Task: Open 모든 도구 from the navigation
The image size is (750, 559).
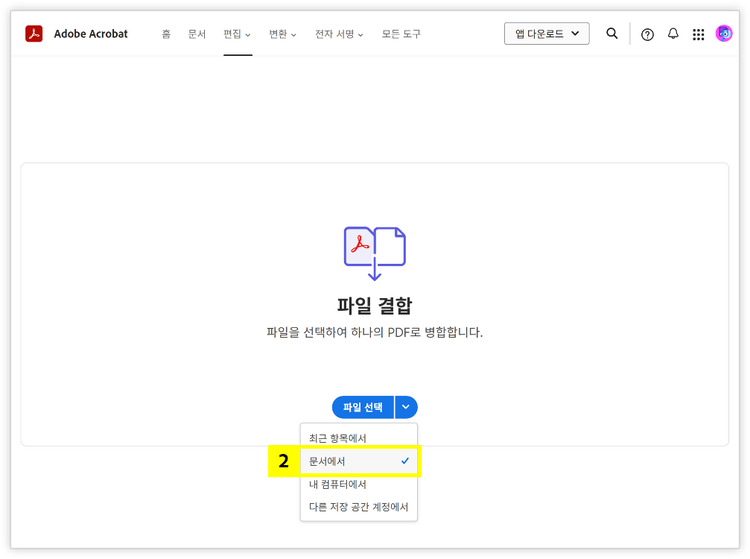Action: click(x=401, y=34)
